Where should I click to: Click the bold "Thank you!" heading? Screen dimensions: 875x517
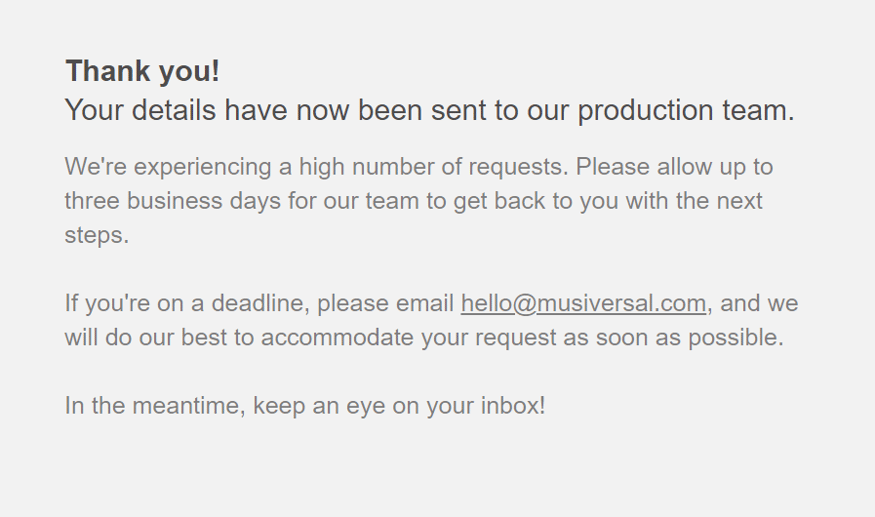click(142, 71)
